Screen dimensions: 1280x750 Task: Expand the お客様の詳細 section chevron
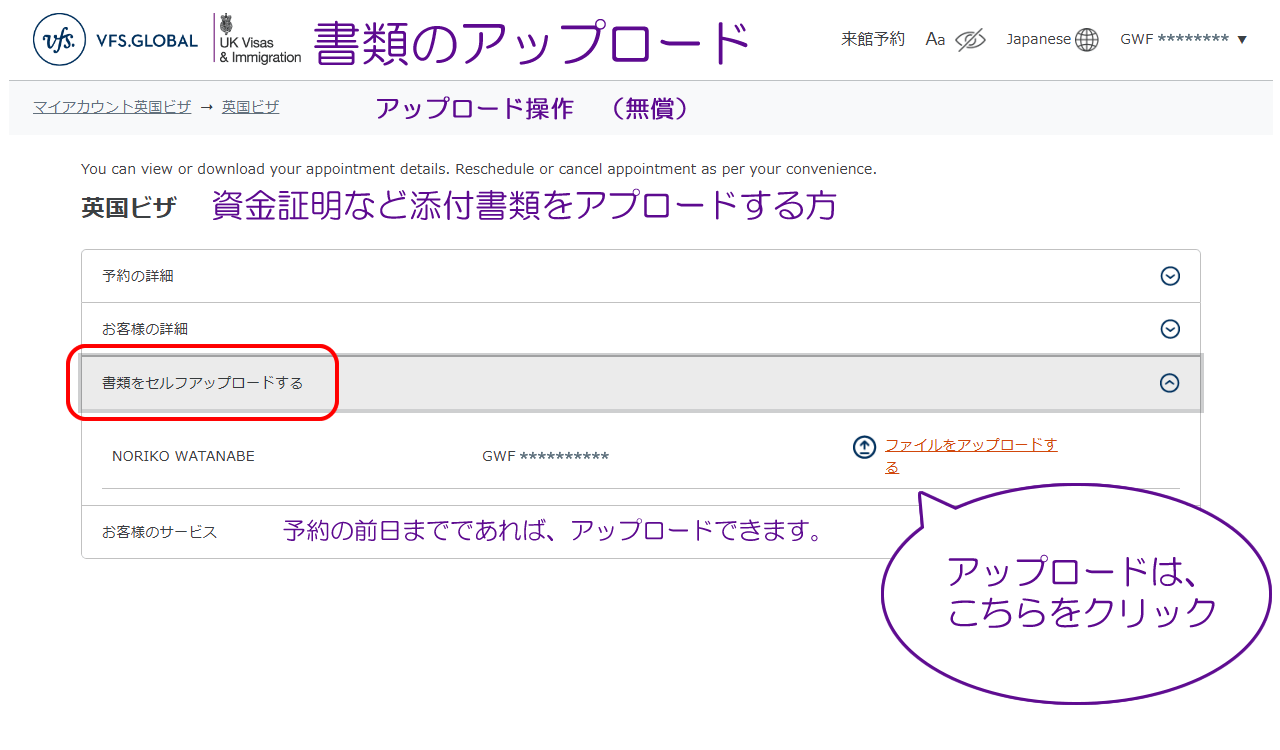coord(1170,329)
